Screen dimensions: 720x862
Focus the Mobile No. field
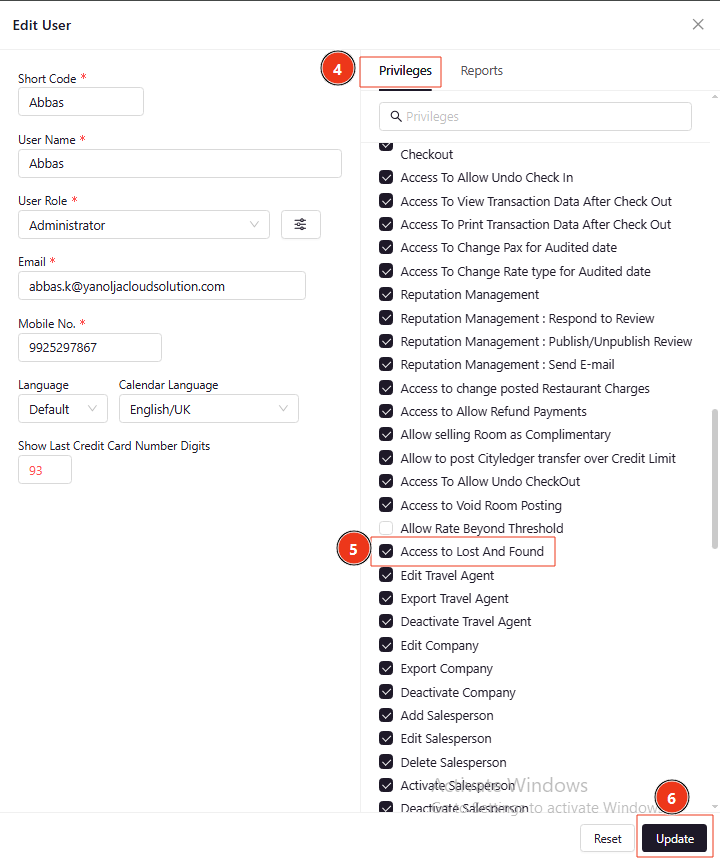coord(90,347)
